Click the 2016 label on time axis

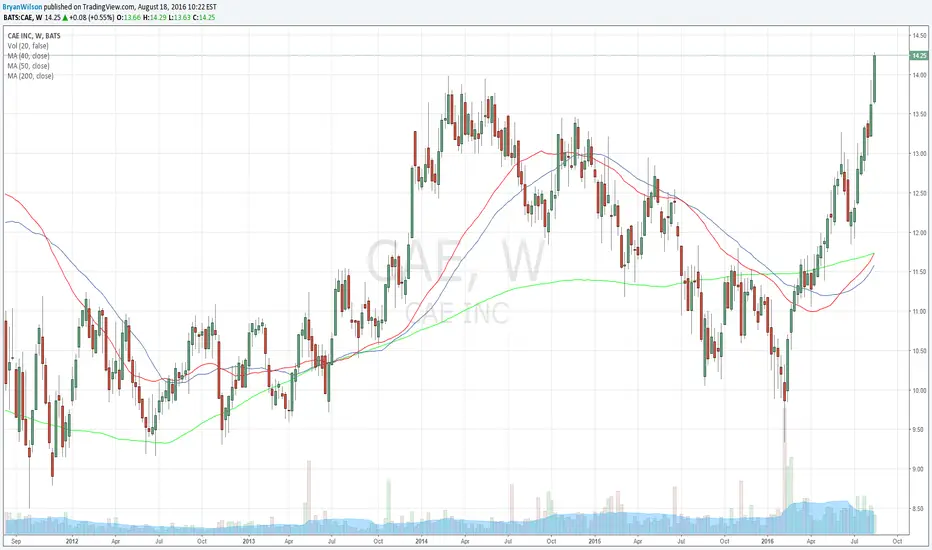point(768,541)
